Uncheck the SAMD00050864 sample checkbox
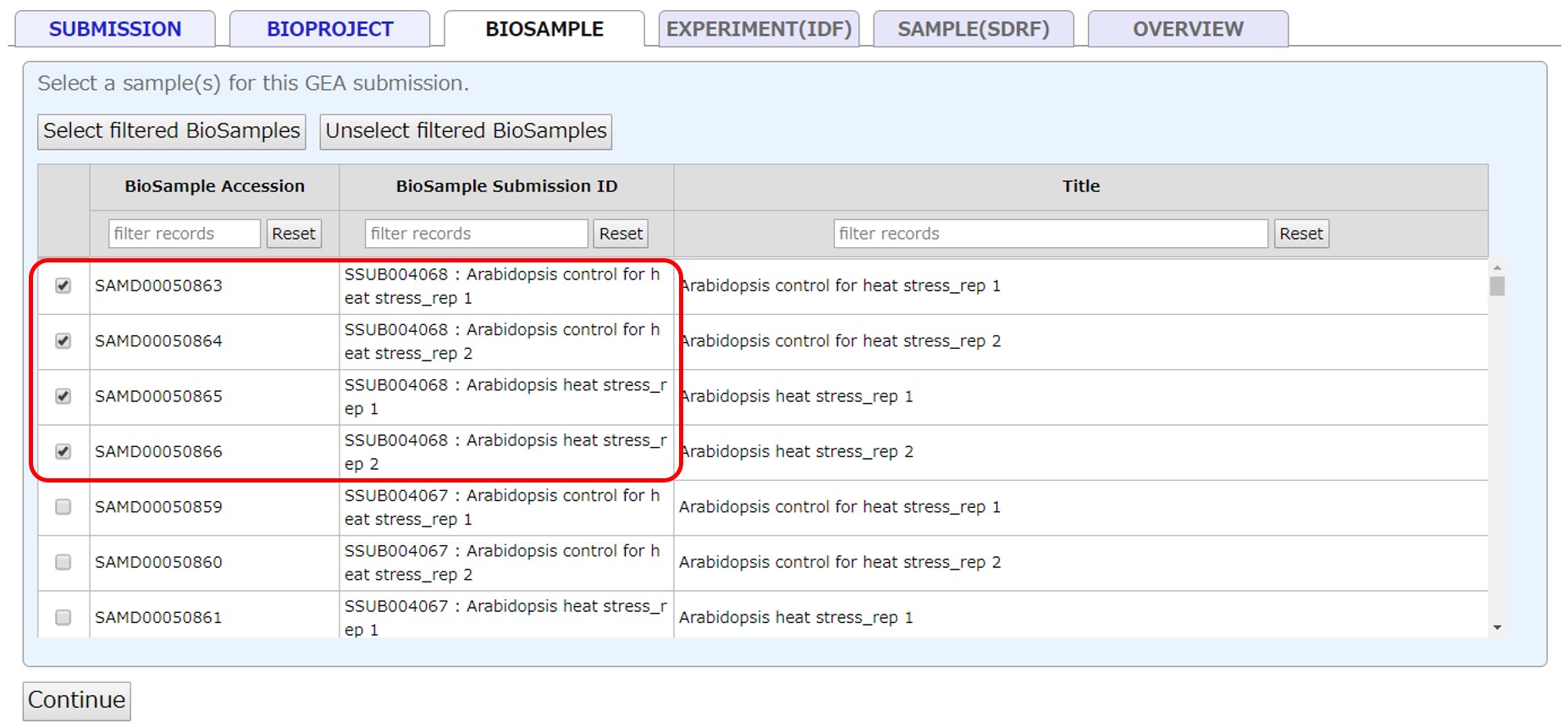 coord(63,341)
